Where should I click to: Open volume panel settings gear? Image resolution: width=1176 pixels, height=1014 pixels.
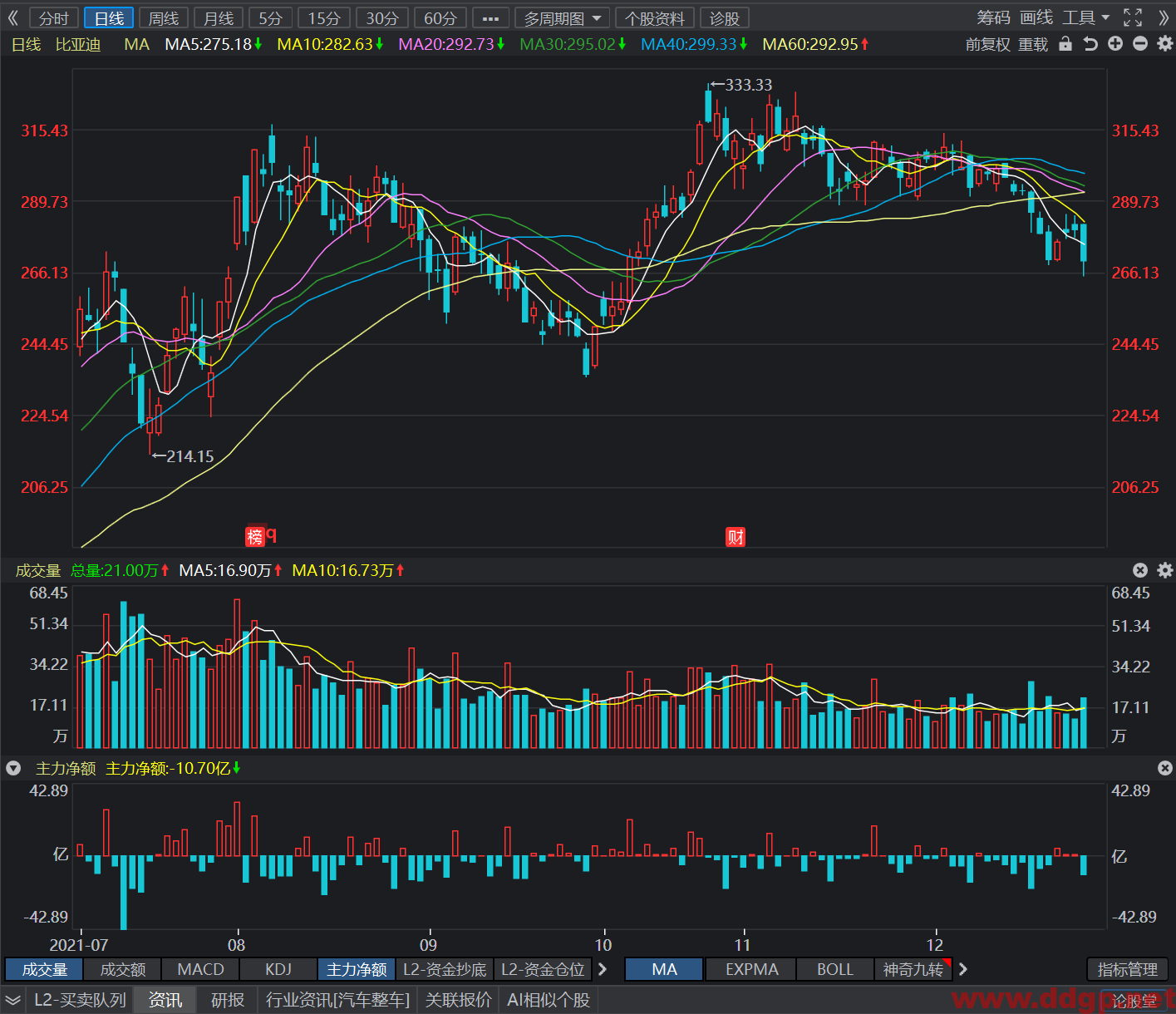pos(1164,570)
